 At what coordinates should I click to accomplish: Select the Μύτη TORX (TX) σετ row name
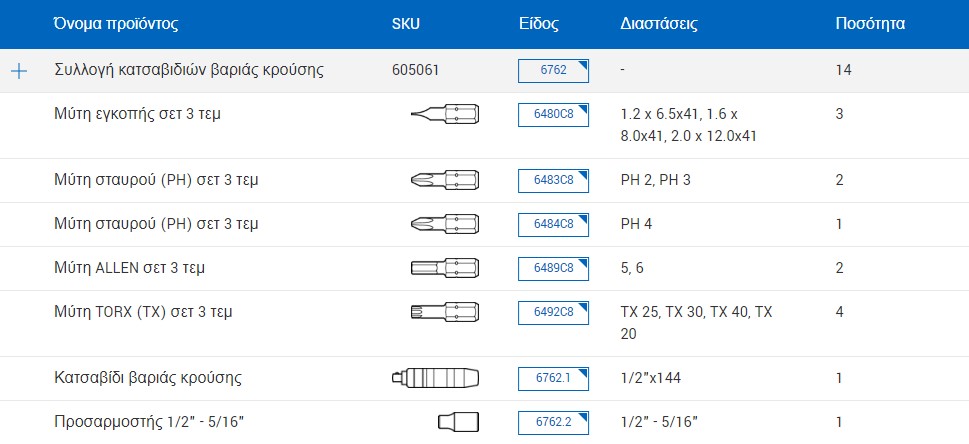click(x=143, y=312)
